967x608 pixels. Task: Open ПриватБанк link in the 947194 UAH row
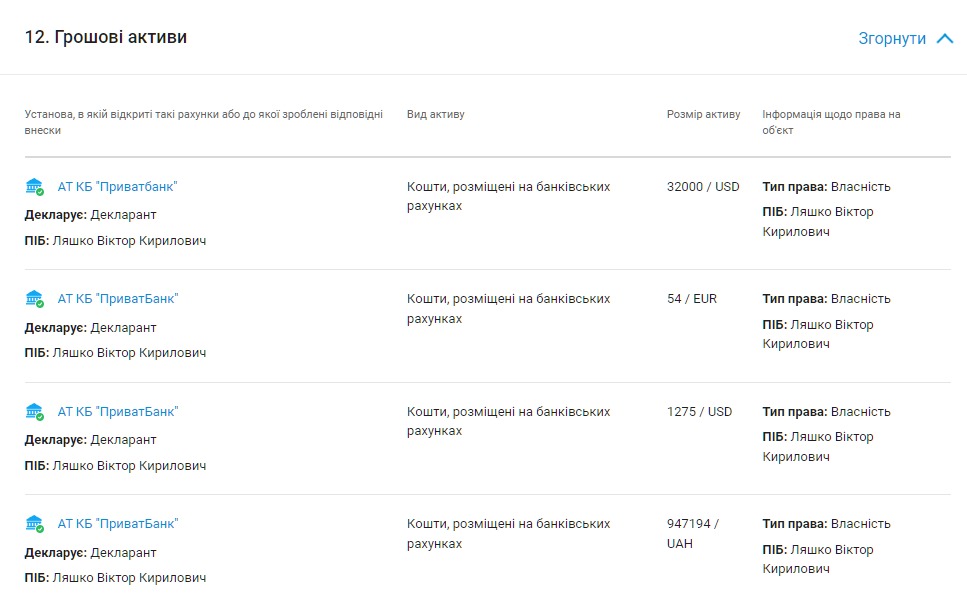[117, 524]
